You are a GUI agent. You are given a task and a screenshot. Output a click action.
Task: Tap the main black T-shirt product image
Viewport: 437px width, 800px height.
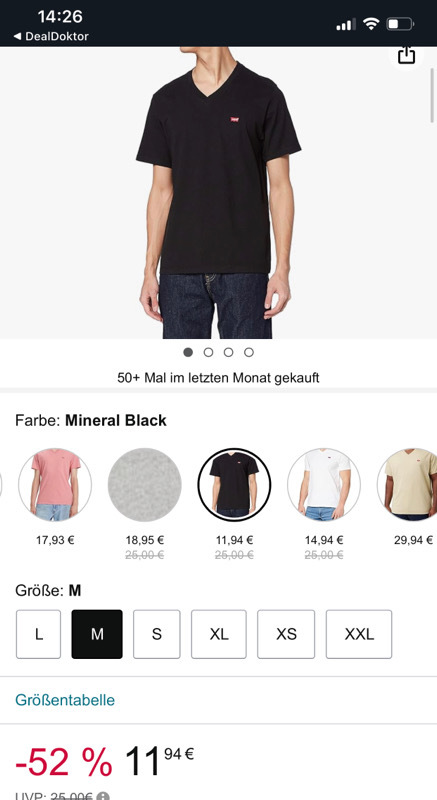coord(218,193)
